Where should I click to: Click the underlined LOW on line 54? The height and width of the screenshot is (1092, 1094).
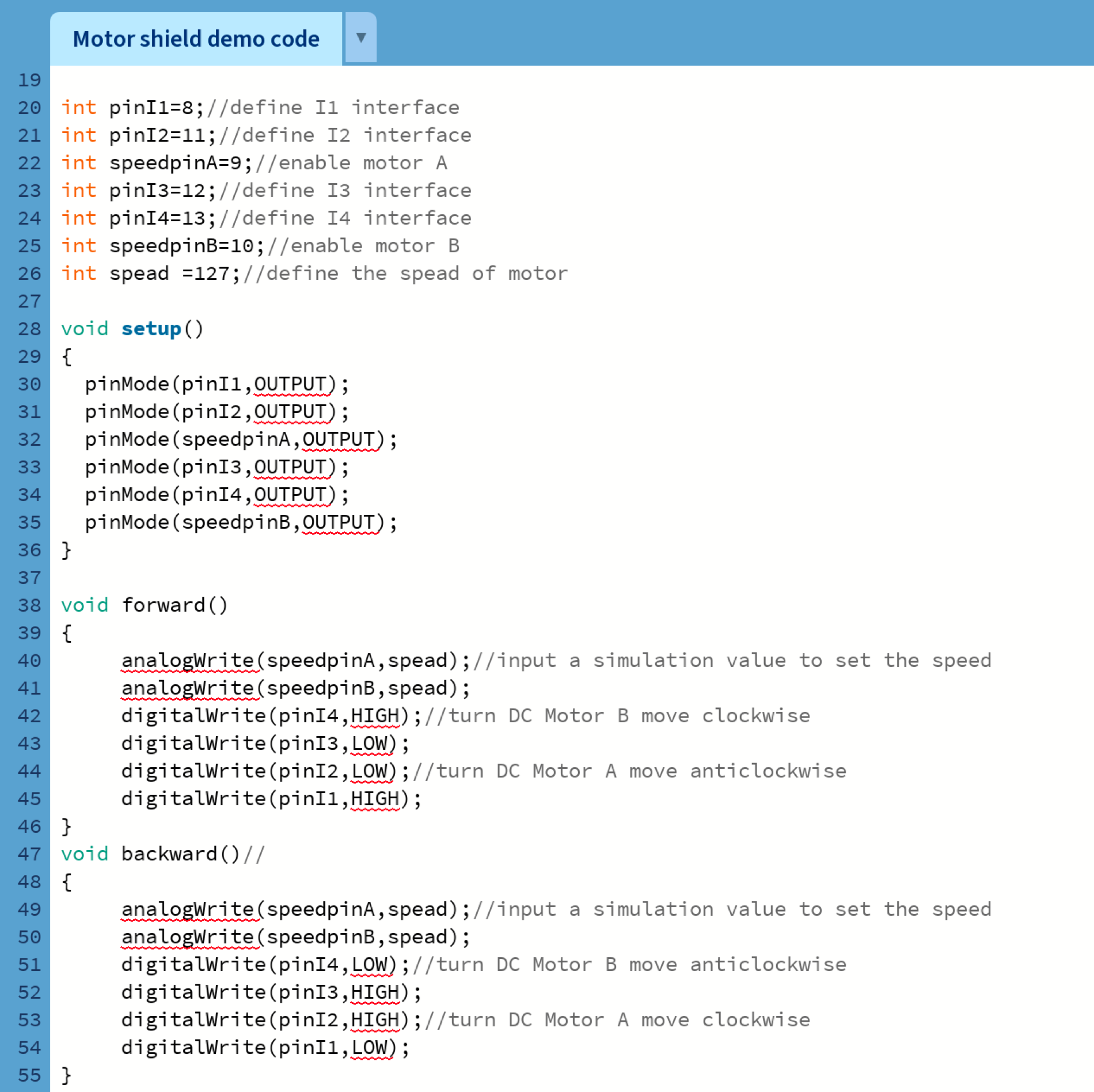pyautogui.click(x=369, y=1048)
